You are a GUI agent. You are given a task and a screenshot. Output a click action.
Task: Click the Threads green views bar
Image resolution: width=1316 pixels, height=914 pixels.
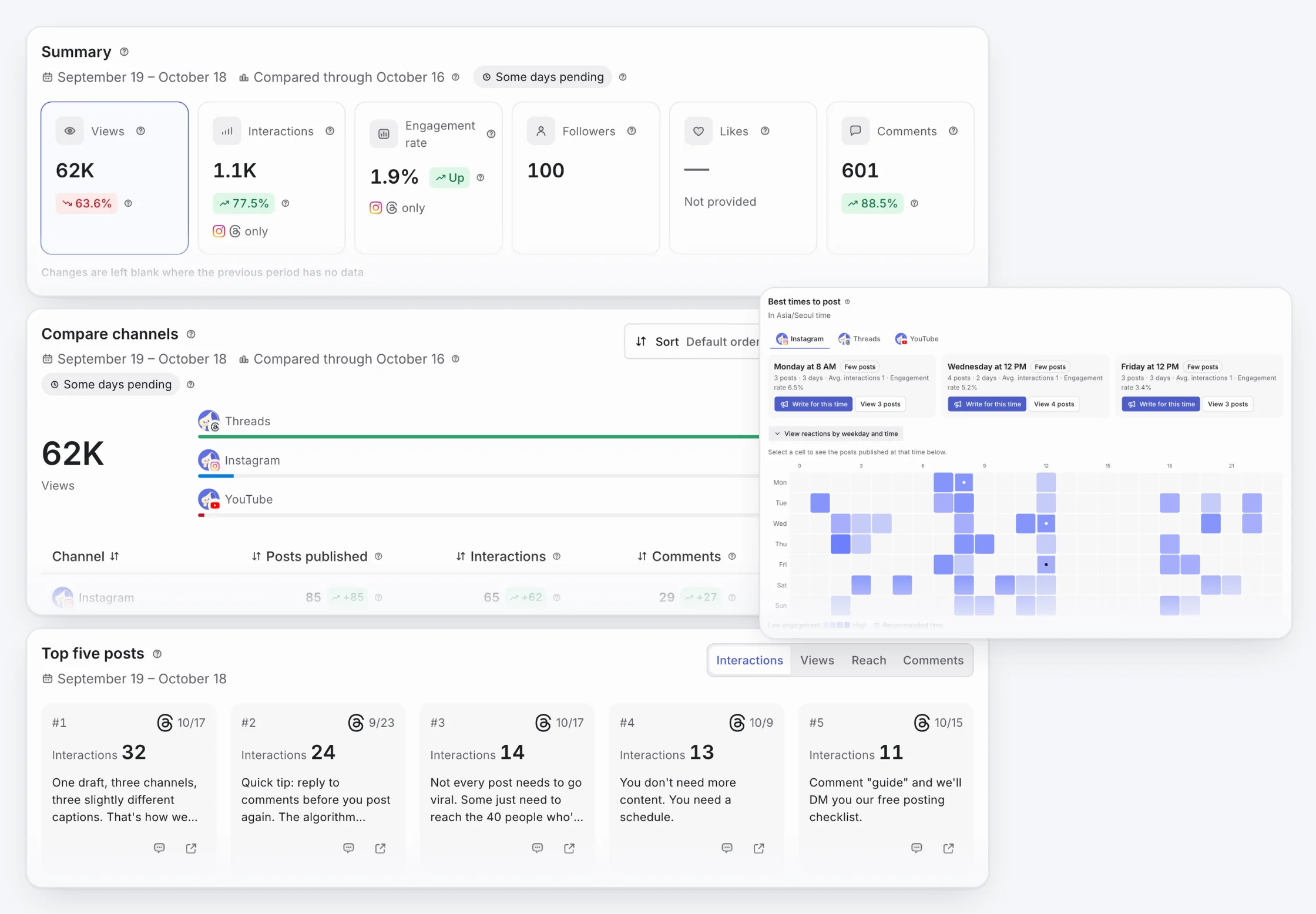pyautogui.click(x=479, y=436)
